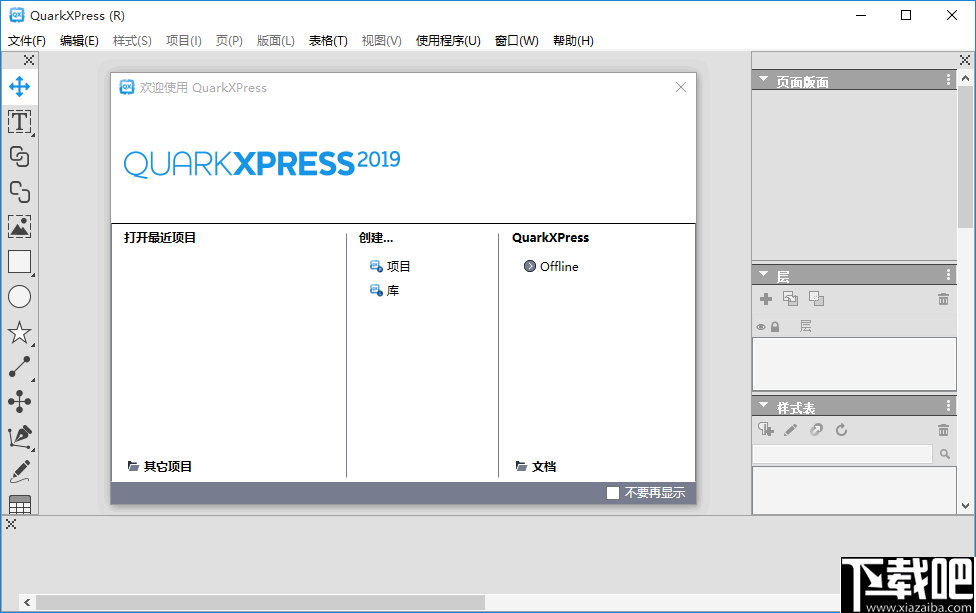
Task: Select the Starburst tool
Action: click(20, 332)
